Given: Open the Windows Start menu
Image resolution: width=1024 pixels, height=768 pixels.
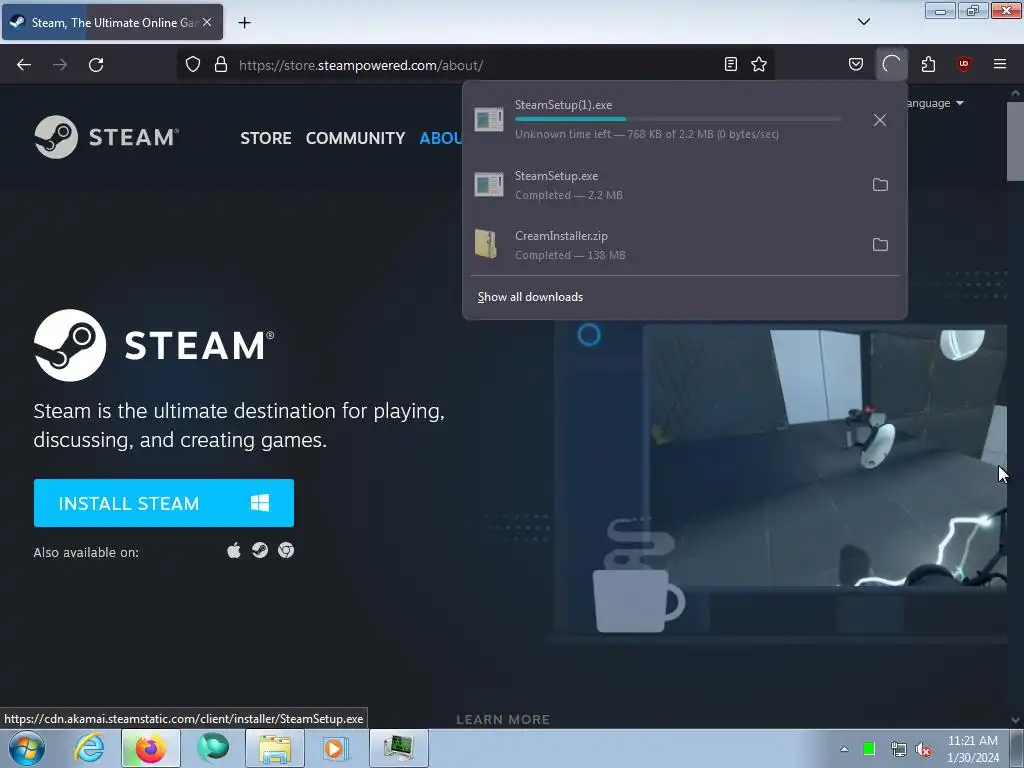Looking at the screenshot, I should tap(26, 748).
